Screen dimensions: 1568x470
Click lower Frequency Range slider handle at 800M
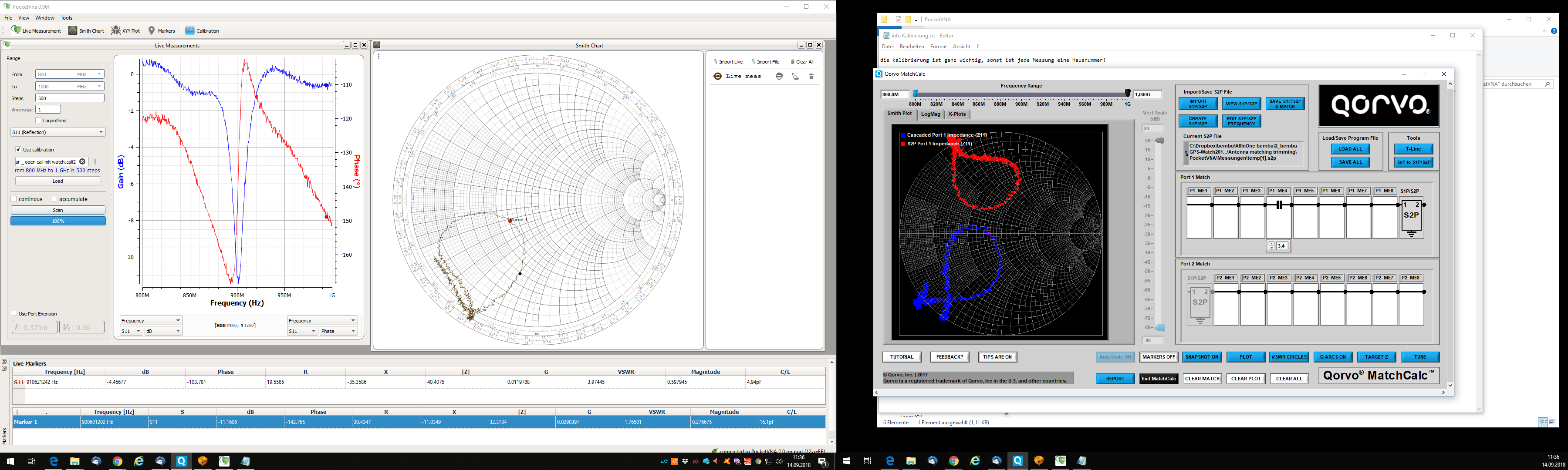point(915,94)
